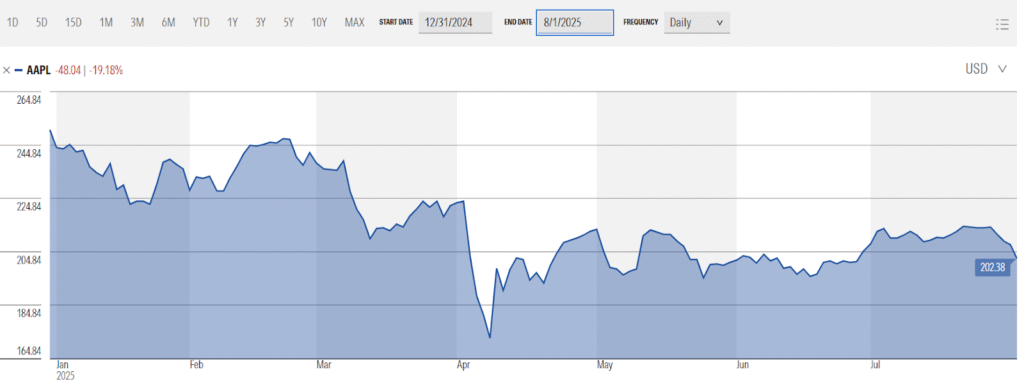Remove AAPL series with the X icon
Screen dimensions: 1024x386
6,70
